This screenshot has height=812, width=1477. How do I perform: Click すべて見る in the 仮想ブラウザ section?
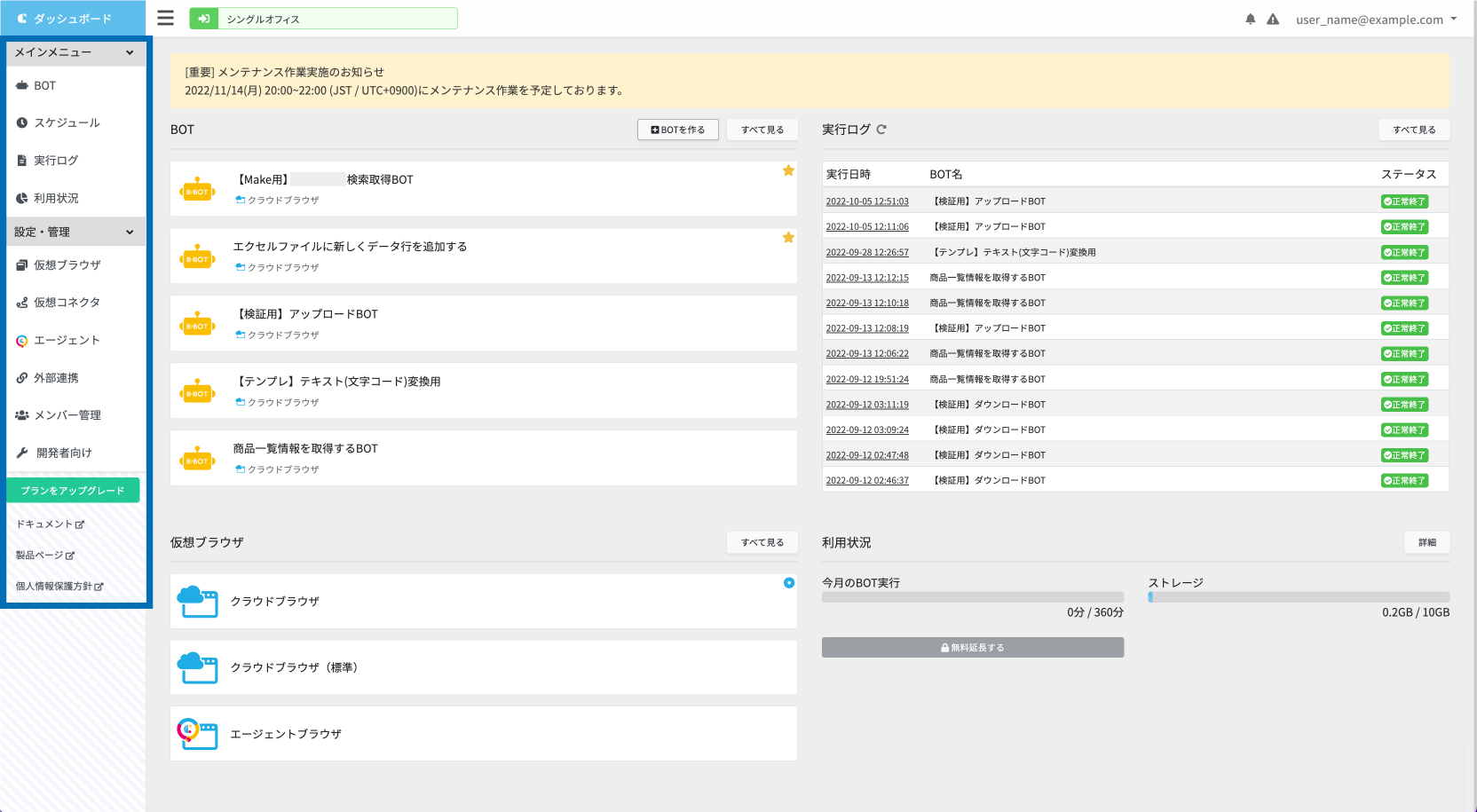[762, 542]
